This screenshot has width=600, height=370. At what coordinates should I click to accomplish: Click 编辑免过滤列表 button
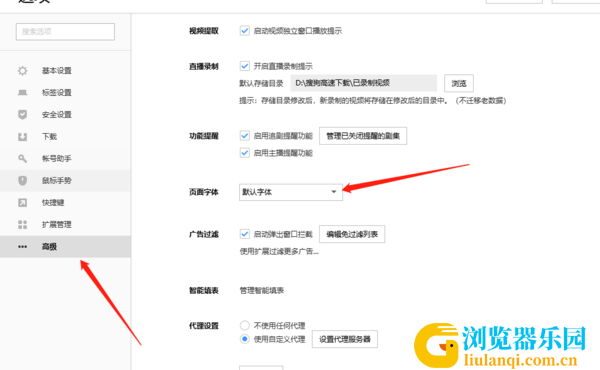(352, 234)
